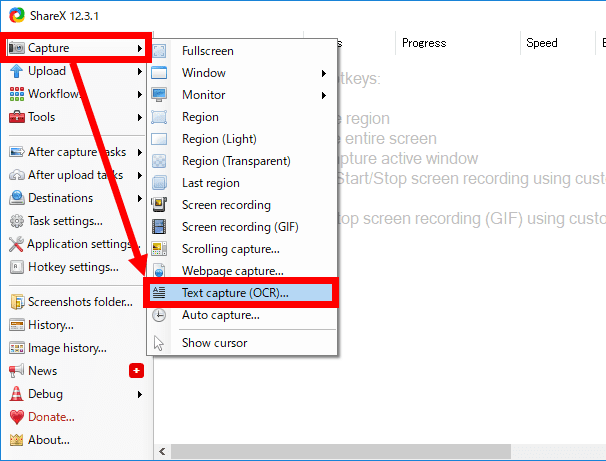Viewport: 606px width, 461px height.
Task: Click the After capture tasks icon
Action: [x=17, y=152]
